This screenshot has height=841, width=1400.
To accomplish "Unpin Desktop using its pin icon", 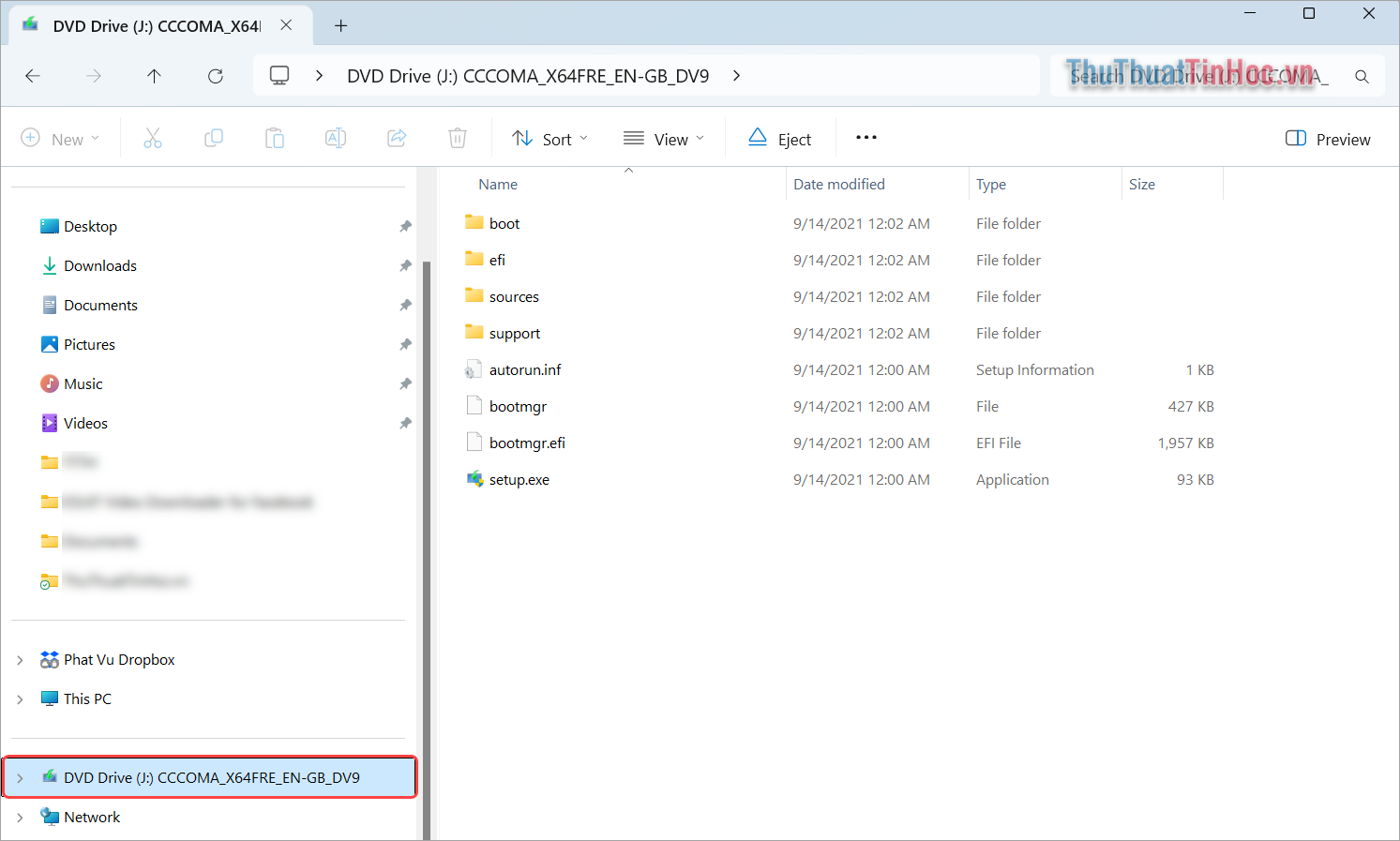I will (405, 226).
